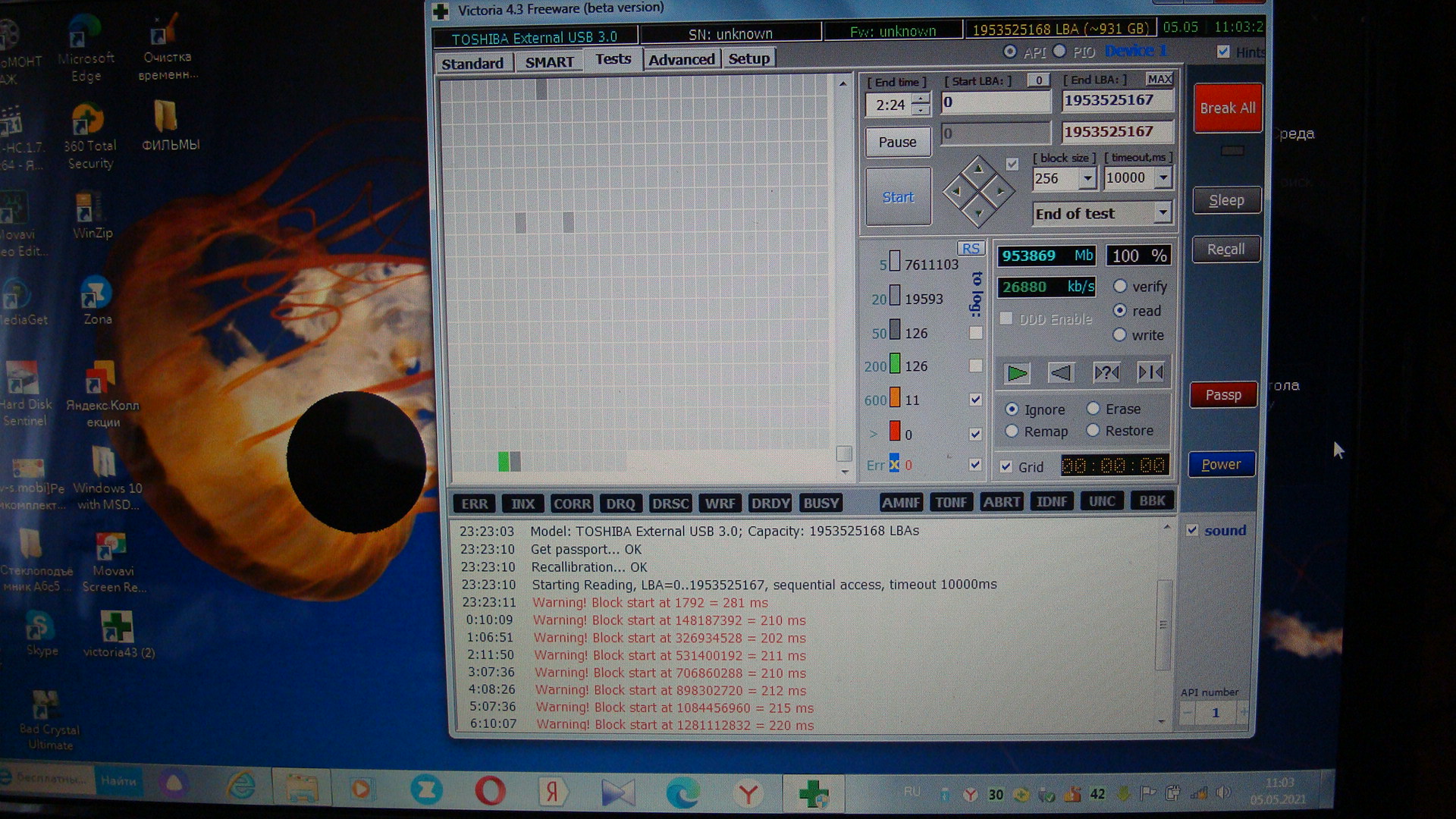1456x819 pixels.
Task: Toggle the sound checkbox
Action: (1192, 530)
